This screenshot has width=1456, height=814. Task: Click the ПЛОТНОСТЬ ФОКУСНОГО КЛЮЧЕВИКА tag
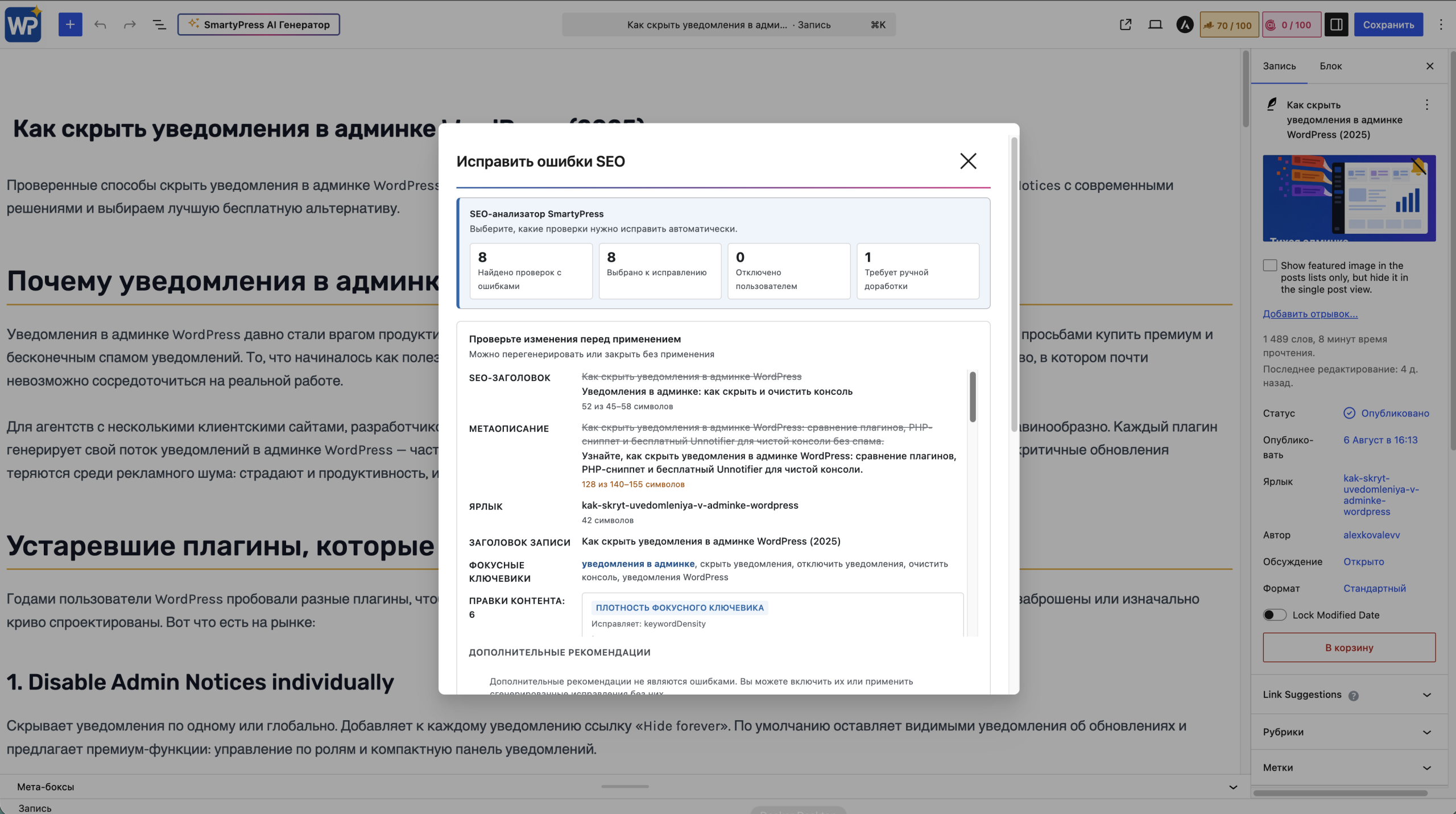[x=680, y=608]
